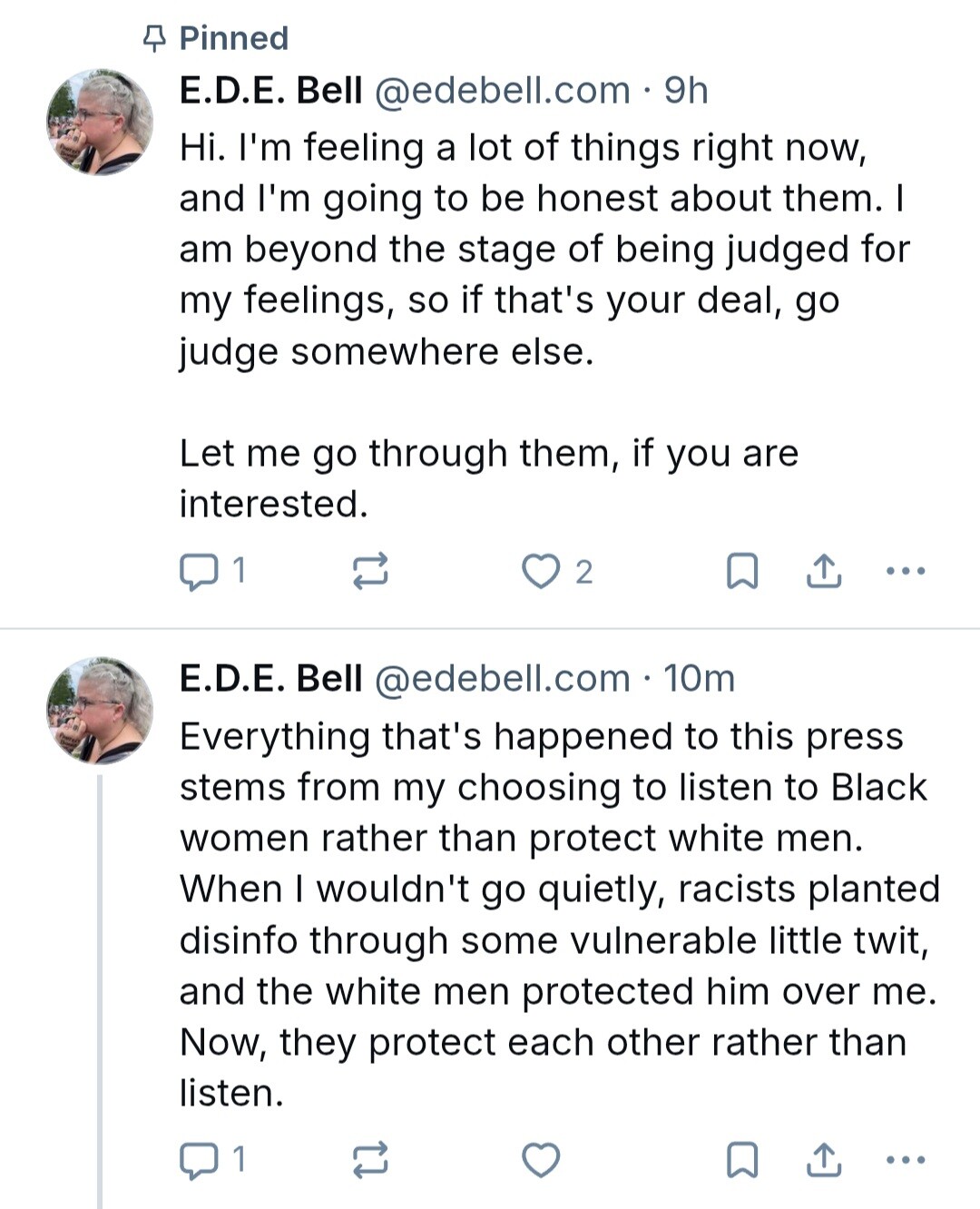Repost the pinned 9h post
Screen dimensions: 980x1209
370,572
